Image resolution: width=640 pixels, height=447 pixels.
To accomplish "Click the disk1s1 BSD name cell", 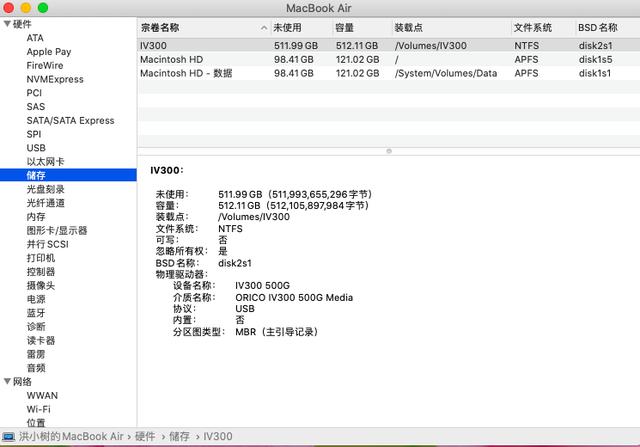I will click(x=595, y=73).
